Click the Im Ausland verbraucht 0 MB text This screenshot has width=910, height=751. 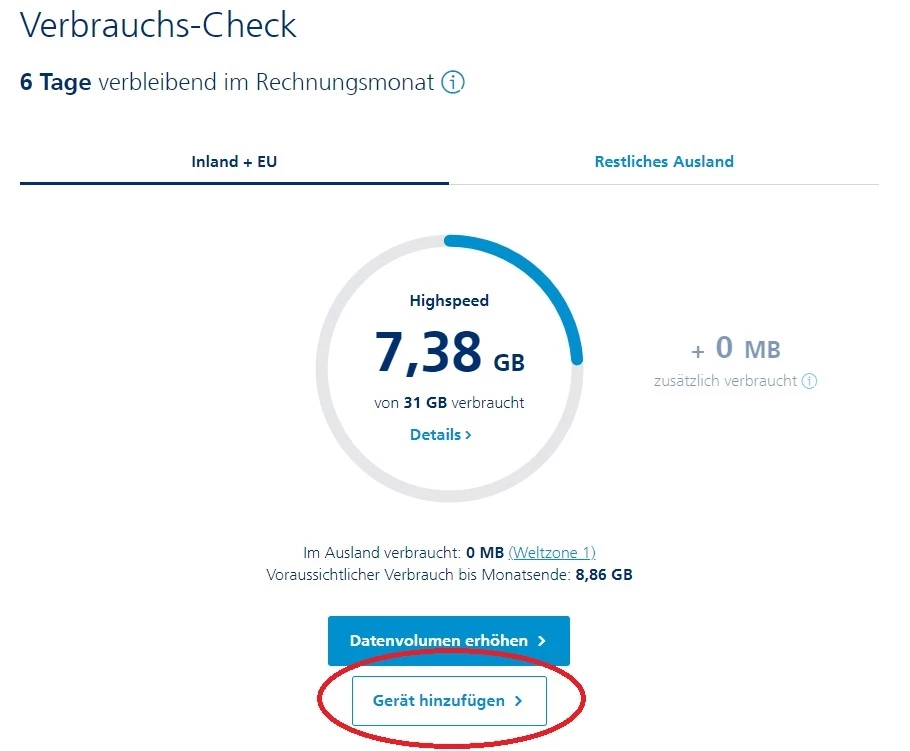click(403, 553)
